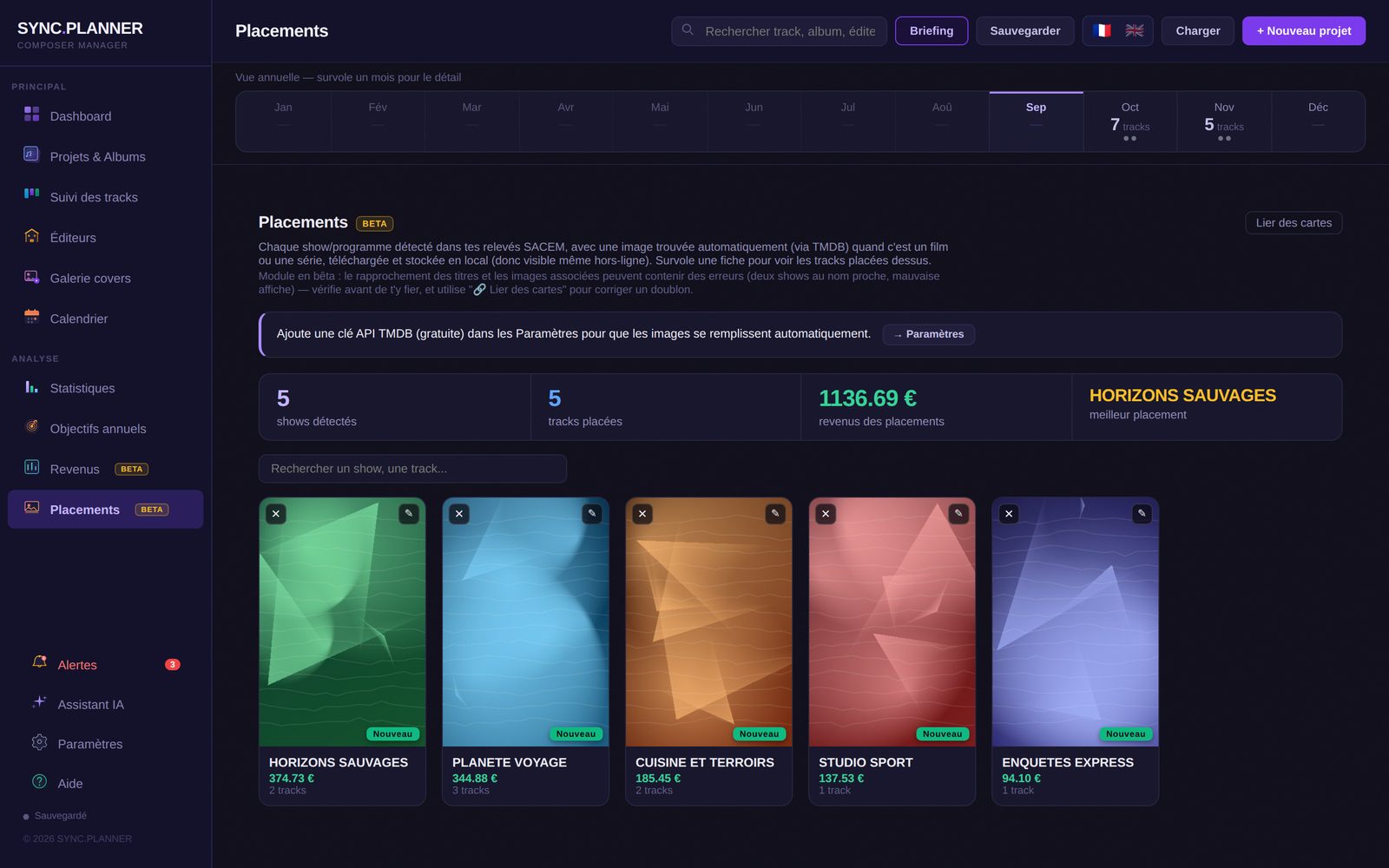Image resolution: width=1389 pixels, height=868 pixels.
Task: Remove the HORIZONS SAUVAGES card with X
Action: pos(276,514)
